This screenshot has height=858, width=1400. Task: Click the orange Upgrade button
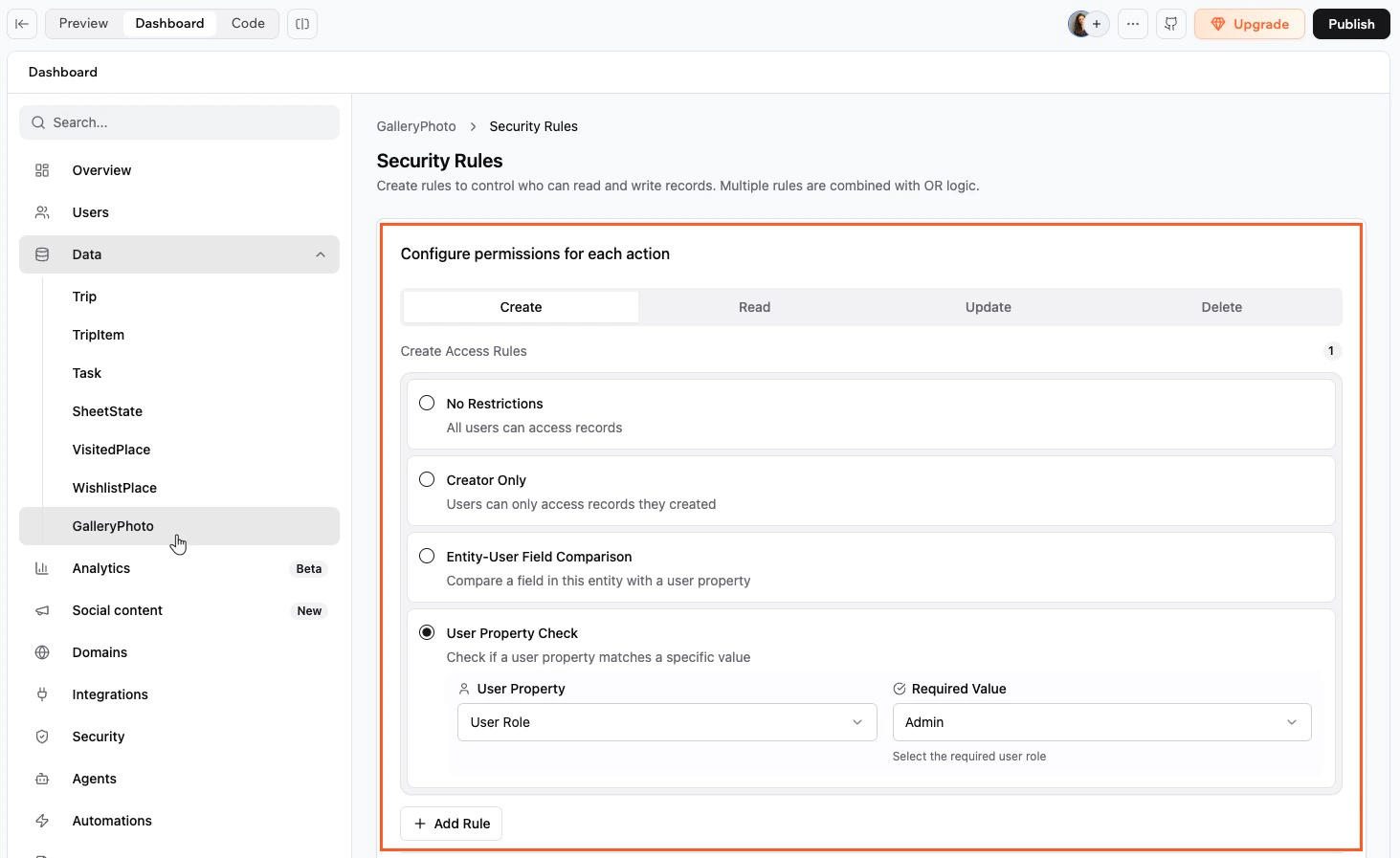click(1249, 24)
